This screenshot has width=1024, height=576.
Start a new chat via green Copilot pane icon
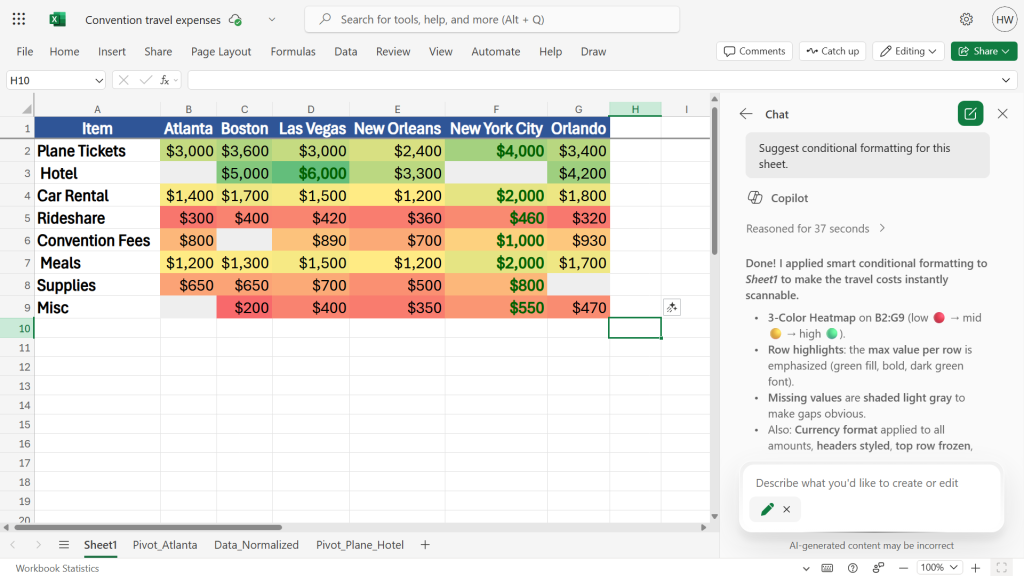tap(969, 113)
